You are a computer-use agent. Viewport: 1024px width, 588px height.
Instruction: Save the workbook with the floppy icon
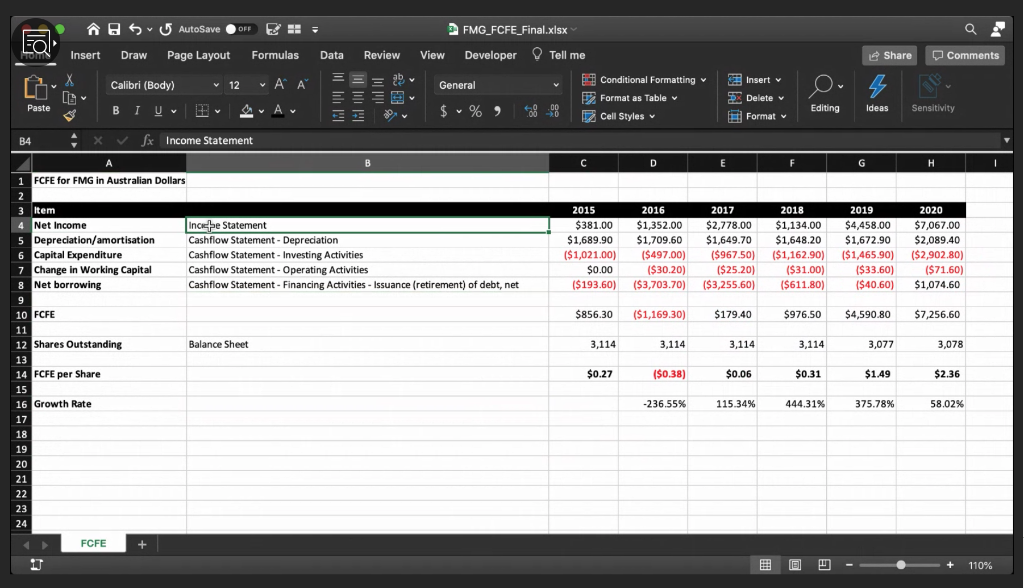pyautogui.click(x=114, y=29)
